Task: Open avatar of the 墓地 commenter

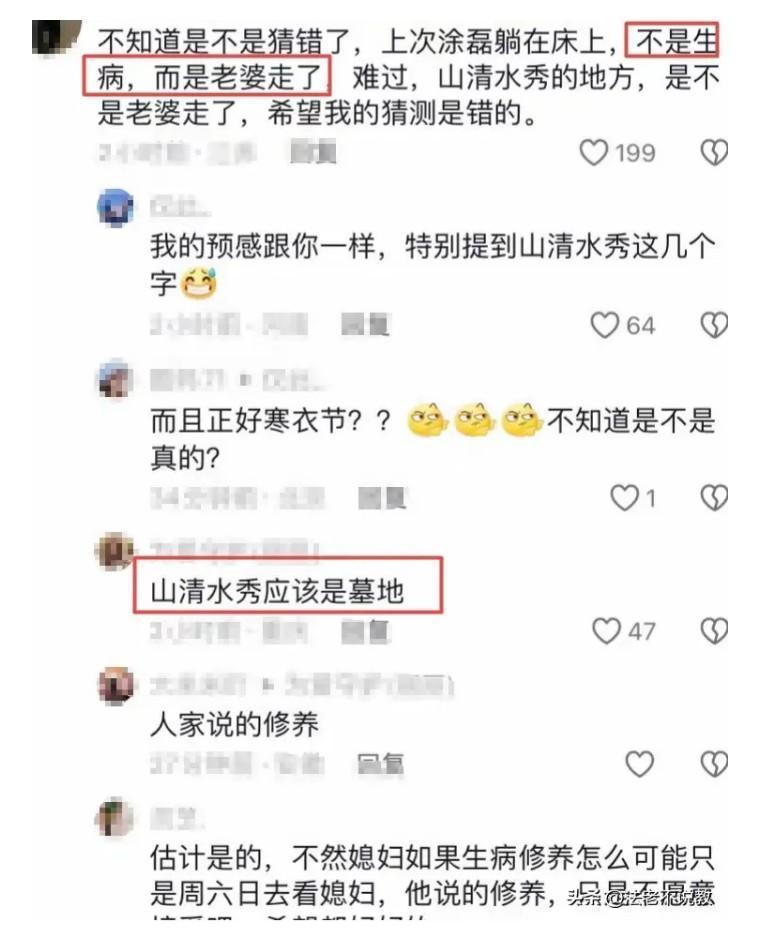Action: pos(115,550)
